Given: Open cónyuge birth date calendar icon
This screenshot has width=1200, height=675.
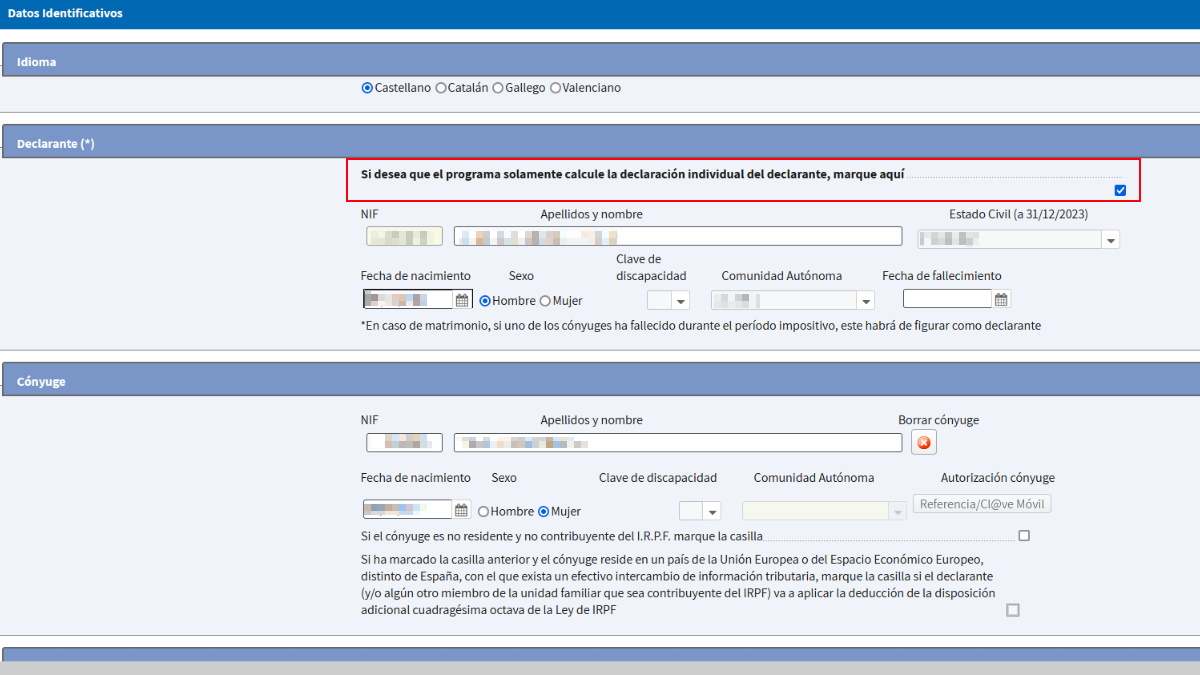Looking at the screenshot, I should [462, 510].
